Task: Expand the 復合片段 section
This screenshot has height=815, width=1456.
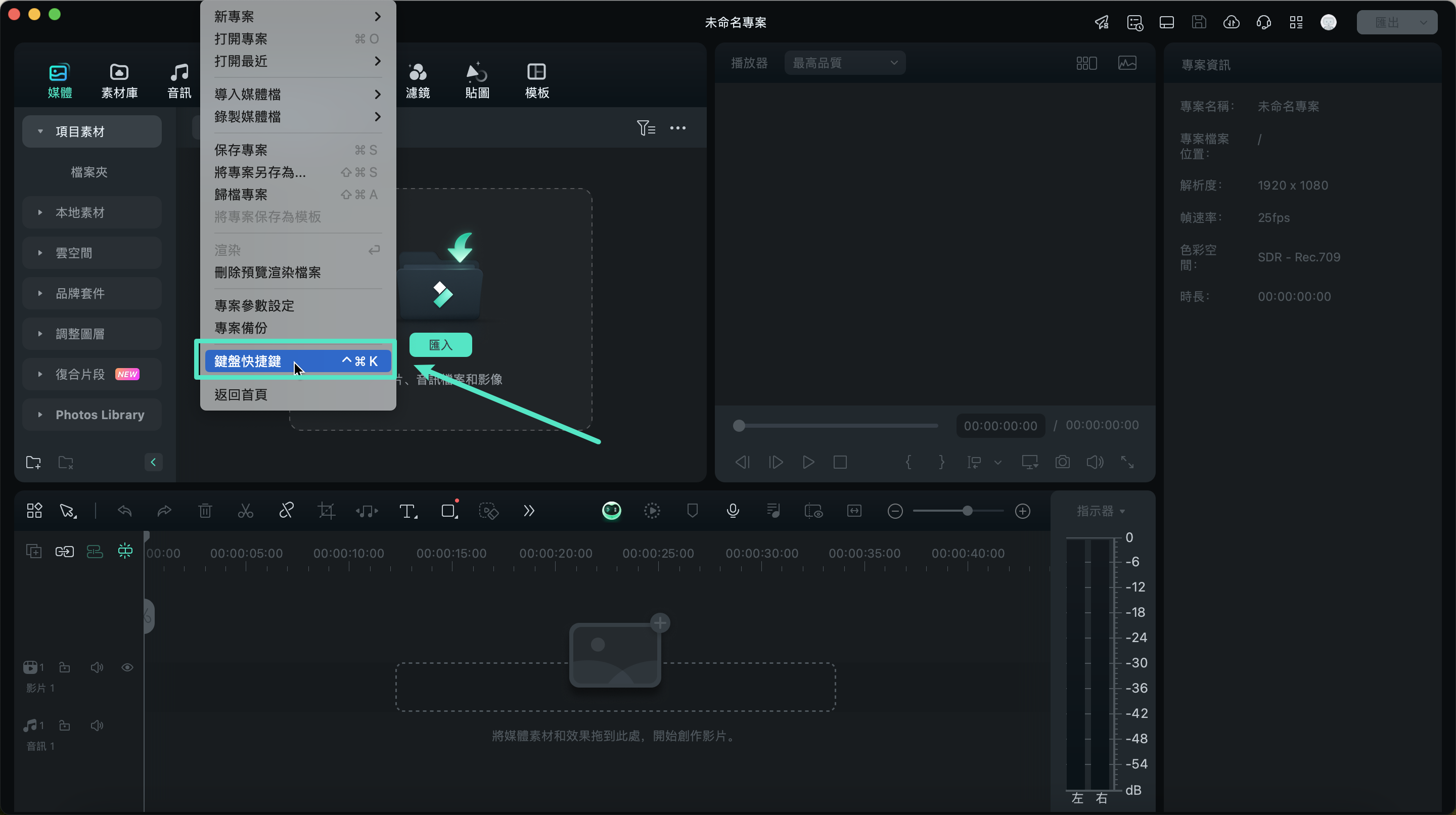Action: (x=92, y=374)
